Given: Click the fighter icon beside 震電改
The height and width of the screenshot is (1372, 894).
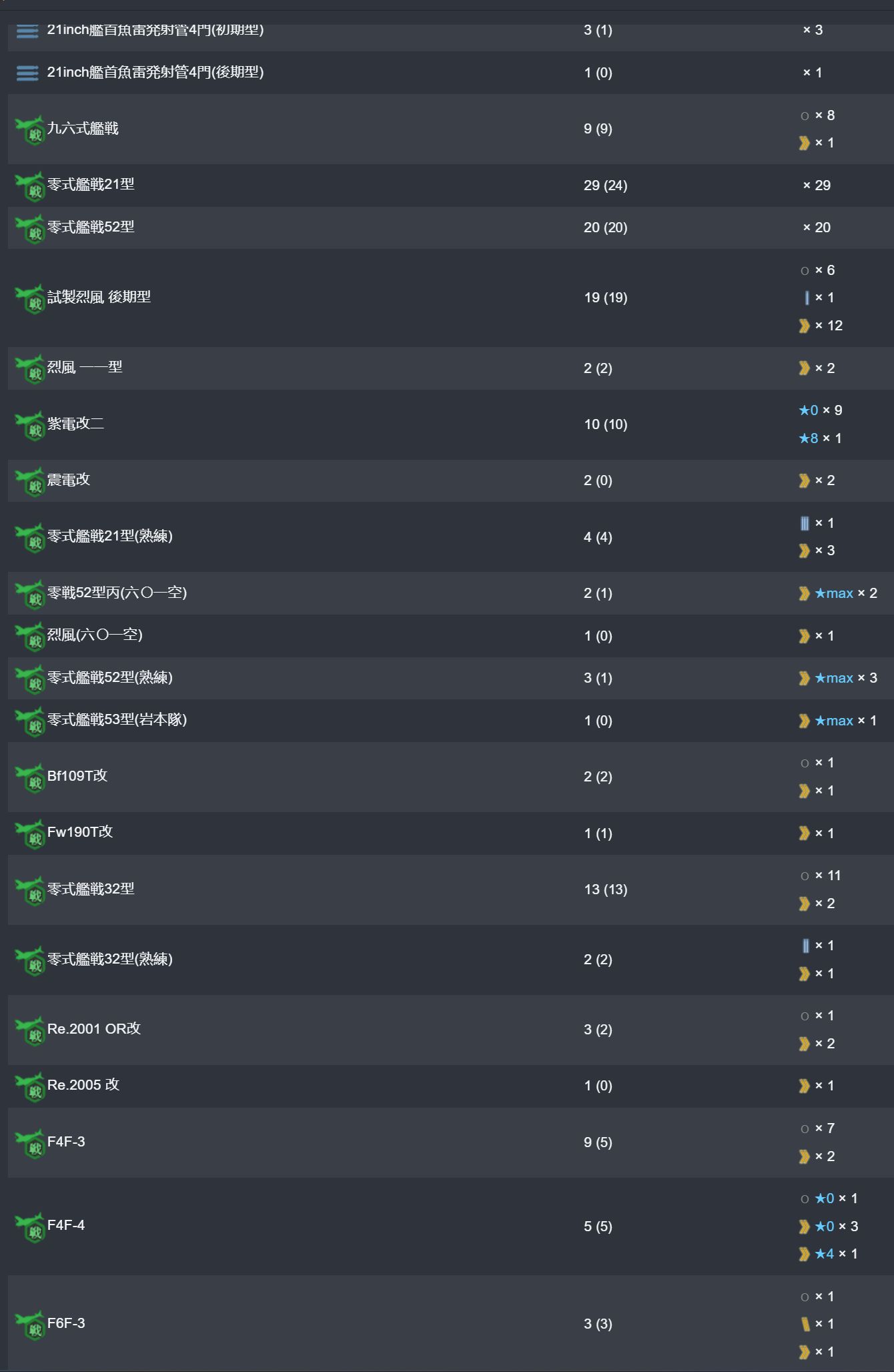Looking at the screenshot, I should [x=30, y=481].
